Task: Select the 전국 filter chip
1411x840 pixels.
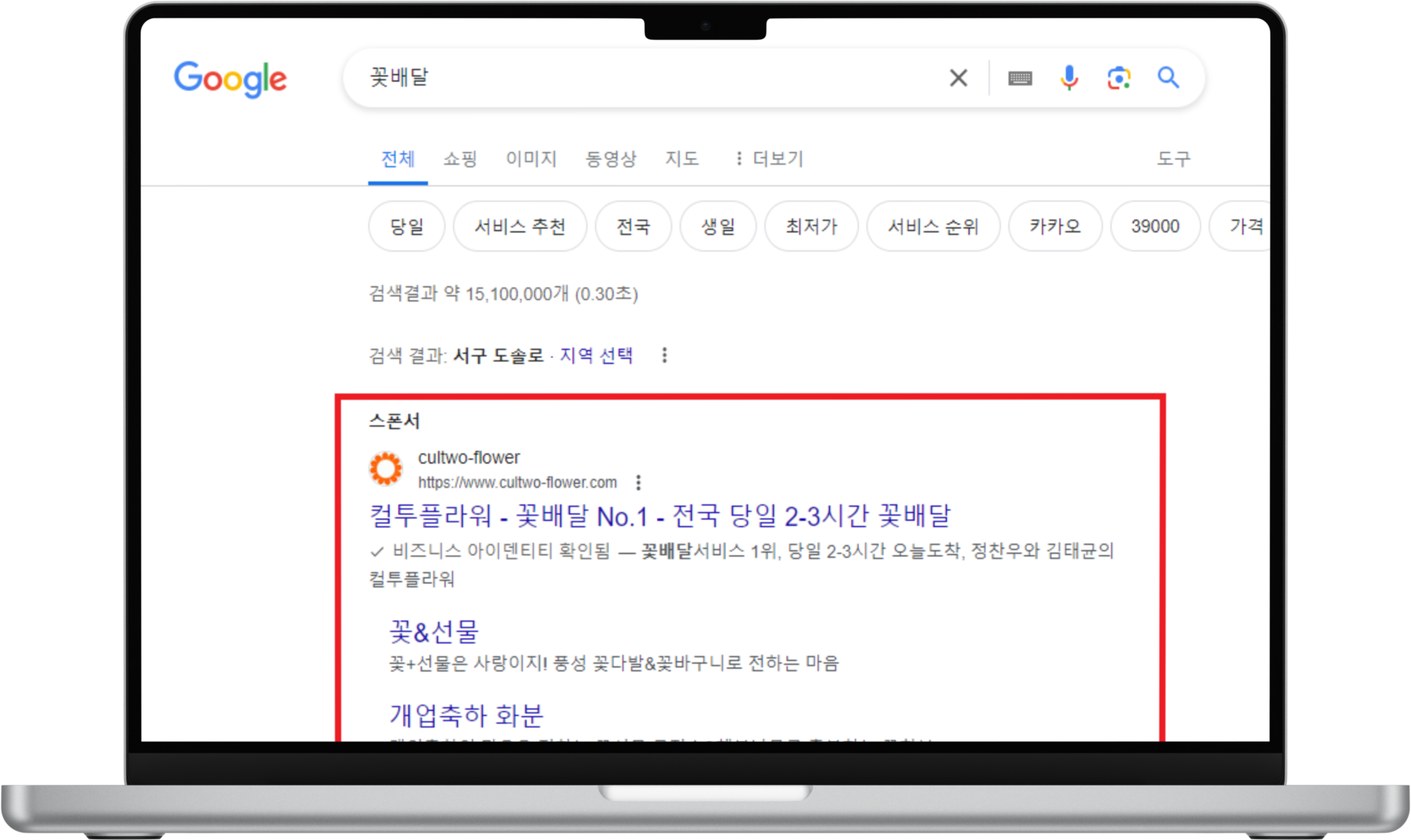Action: (633, 226)
